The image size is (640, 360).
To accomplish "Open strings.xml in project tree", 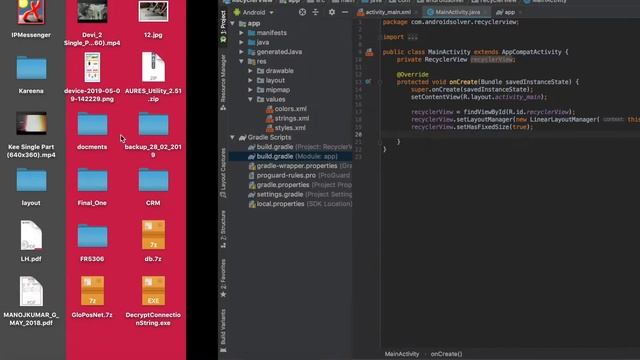I will tap(287, 118).
